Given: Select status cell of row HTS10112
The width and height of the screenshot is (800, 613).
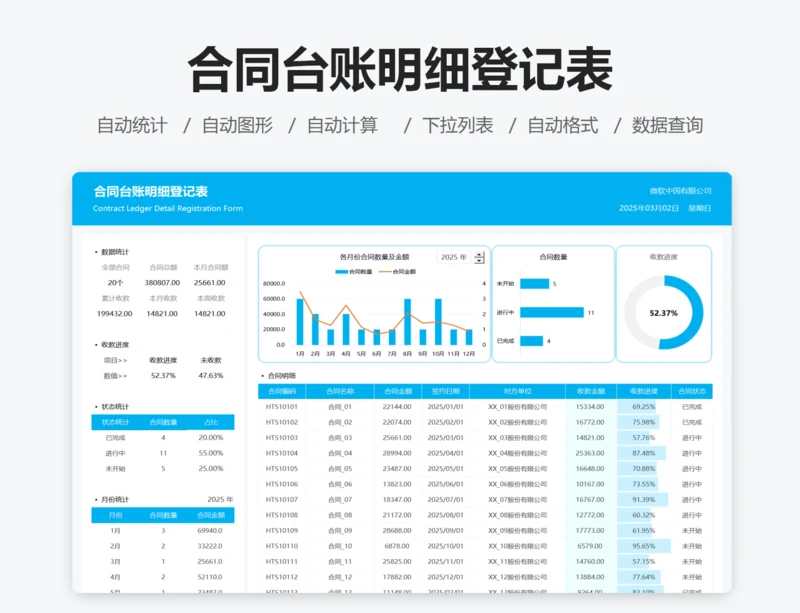Looking at the screenshot, I should click(x=692, y=577).
